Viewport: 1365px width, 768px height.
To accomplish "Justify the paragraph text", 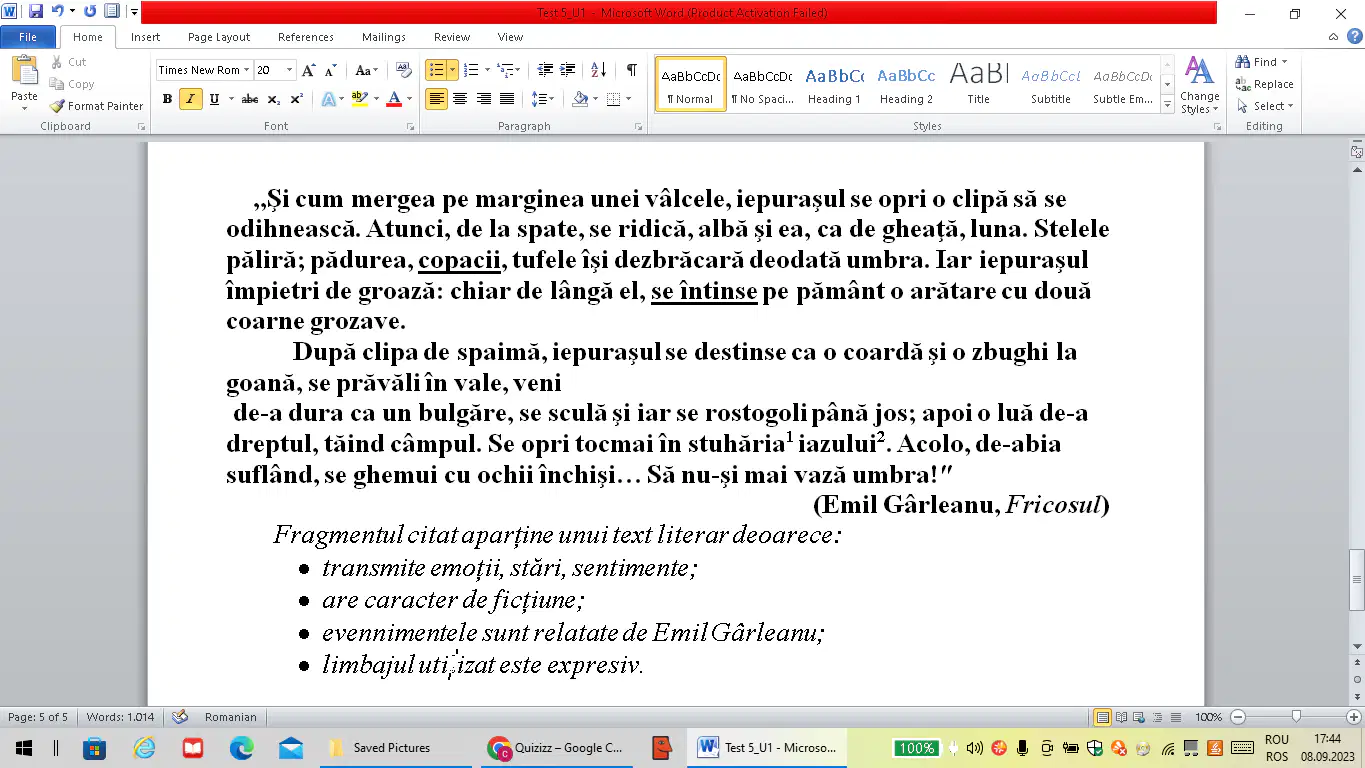I will point(507,99).
